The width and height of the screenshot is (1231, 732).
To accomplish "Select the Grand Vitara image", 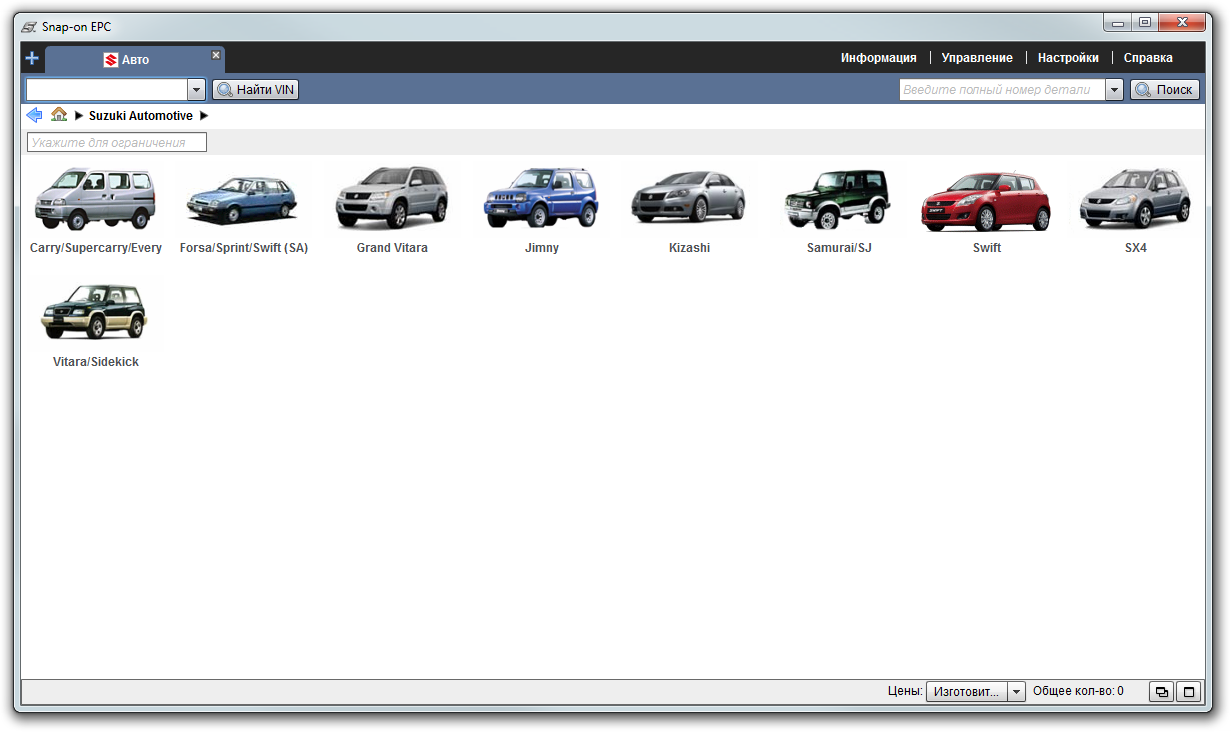I will [x=392, y=198].
